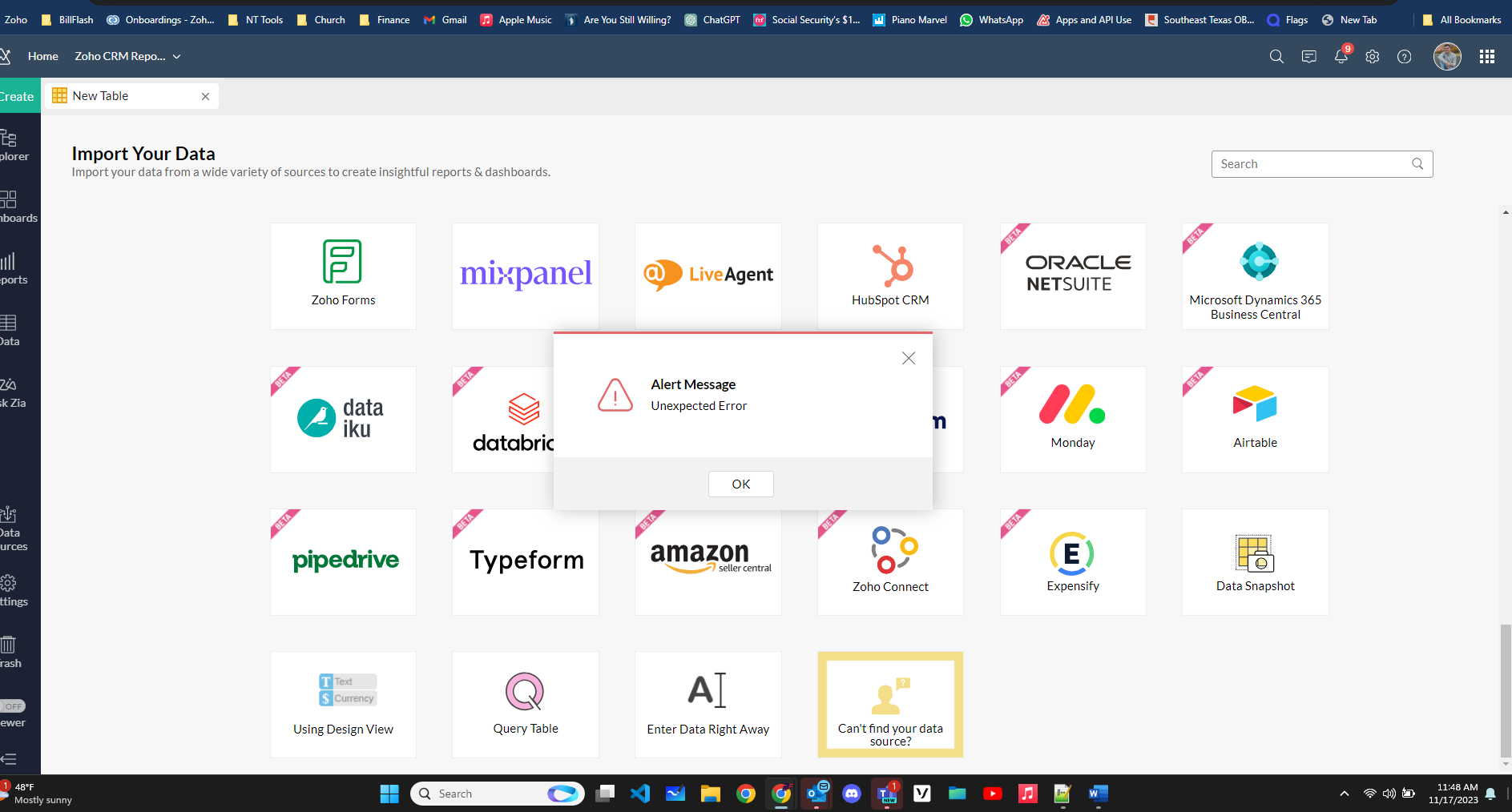The height and width of the screenshot is (812, 1512).
Task: Click the taskbar Search box
Action: click(498, 794)
